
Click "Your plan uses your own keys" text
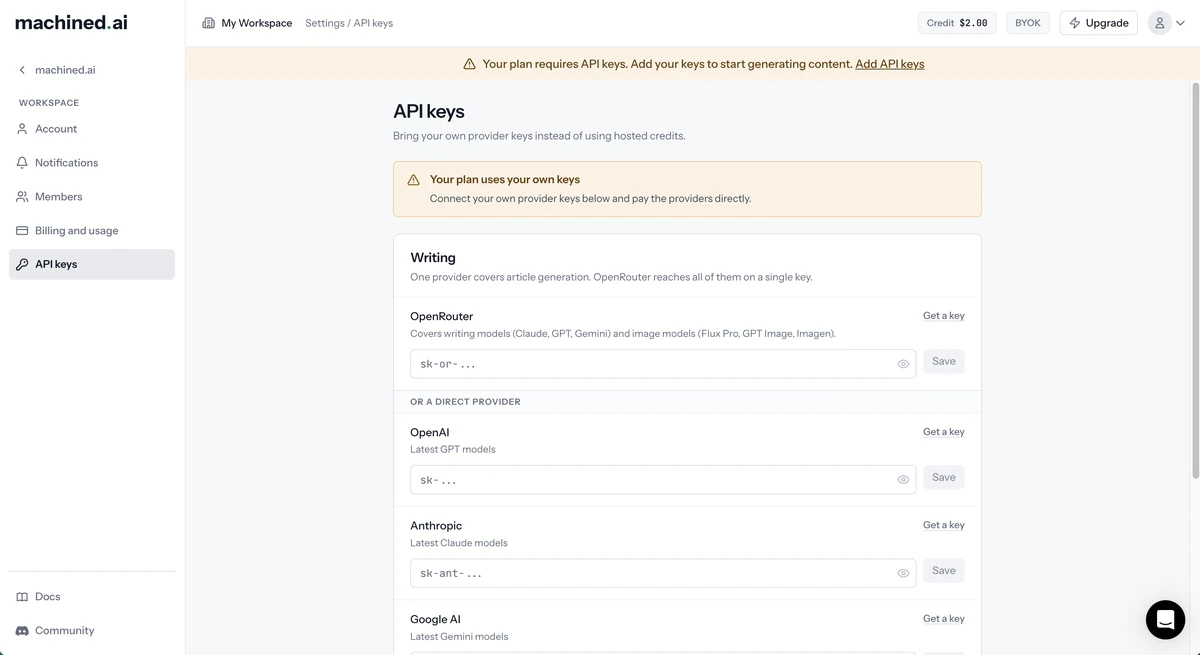tap(505, 180)
